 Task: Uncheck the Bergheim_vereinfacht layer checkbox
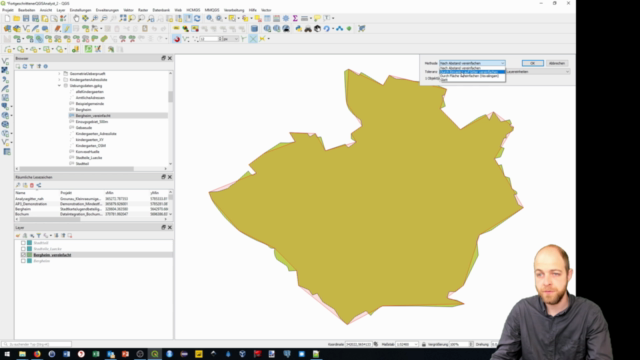tap(23, 255)
